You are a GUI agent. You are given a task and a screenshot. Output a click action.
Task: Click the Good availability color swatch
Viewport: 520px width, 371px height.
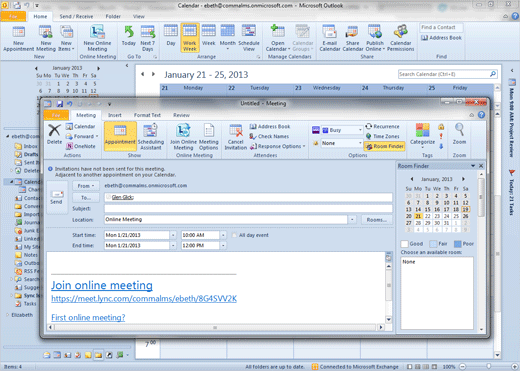tap(404, 244)
